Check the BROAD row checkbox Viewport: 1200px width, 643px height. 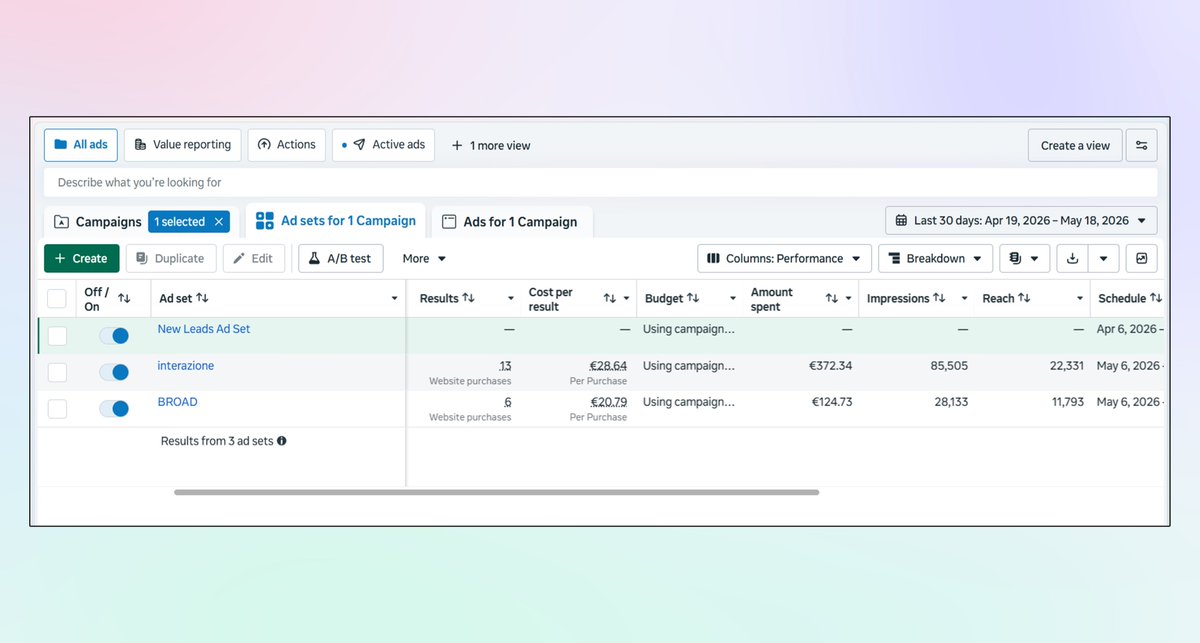click(x=57, y=408)
